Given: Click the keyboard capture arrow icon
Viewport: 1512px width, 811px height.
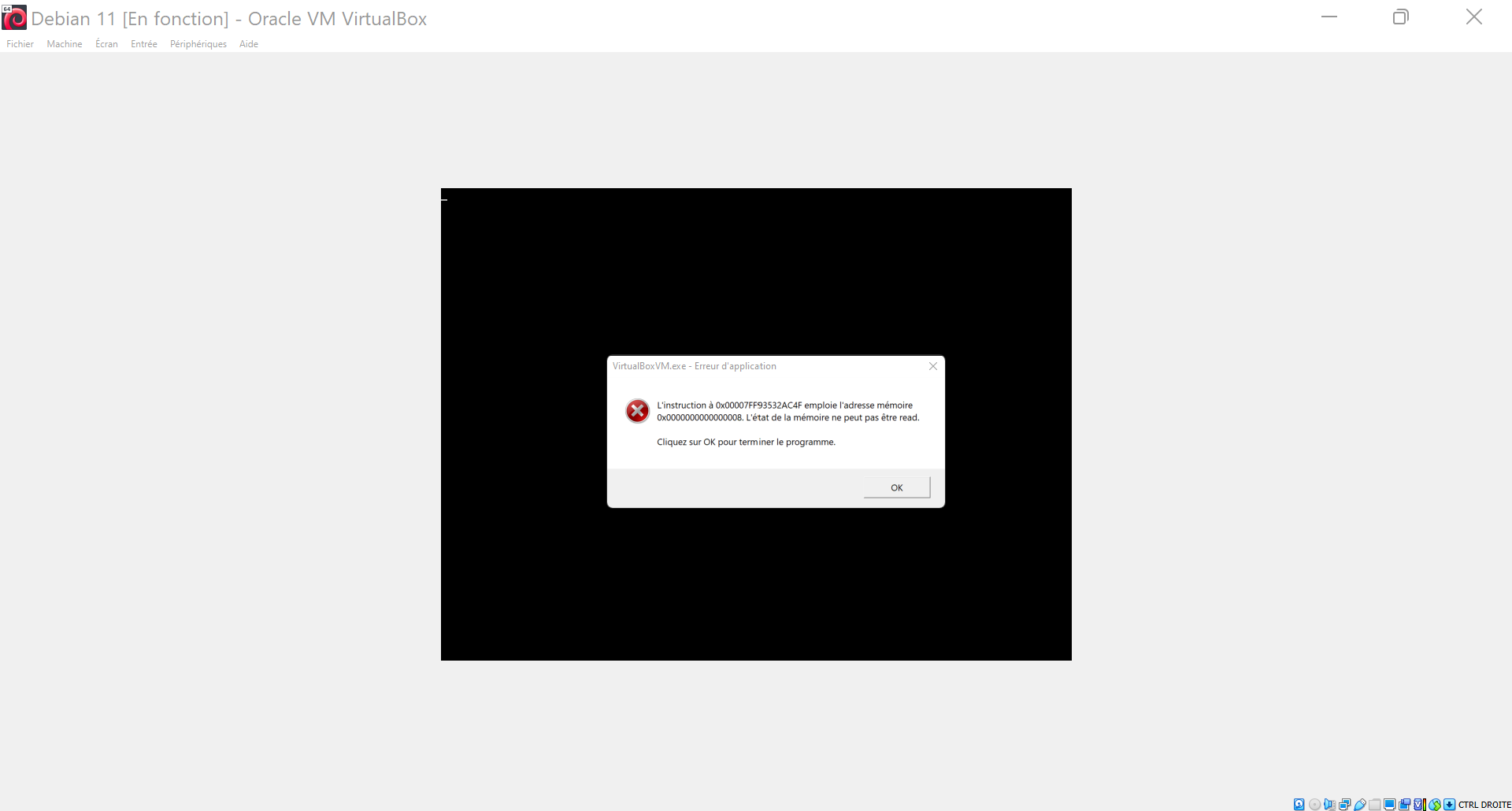Looking at the screenshot, I should [x=1449, y=804].
